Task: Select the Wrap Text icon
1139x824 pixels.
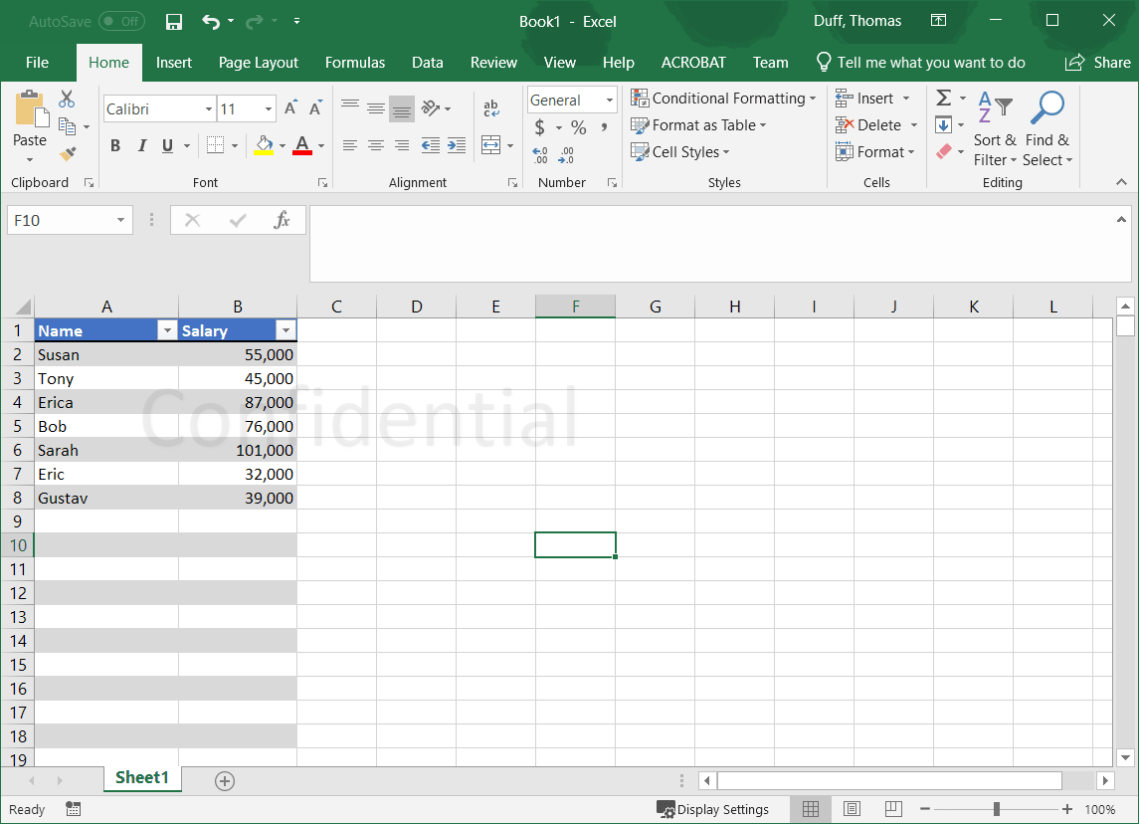Action: [489, 106]
